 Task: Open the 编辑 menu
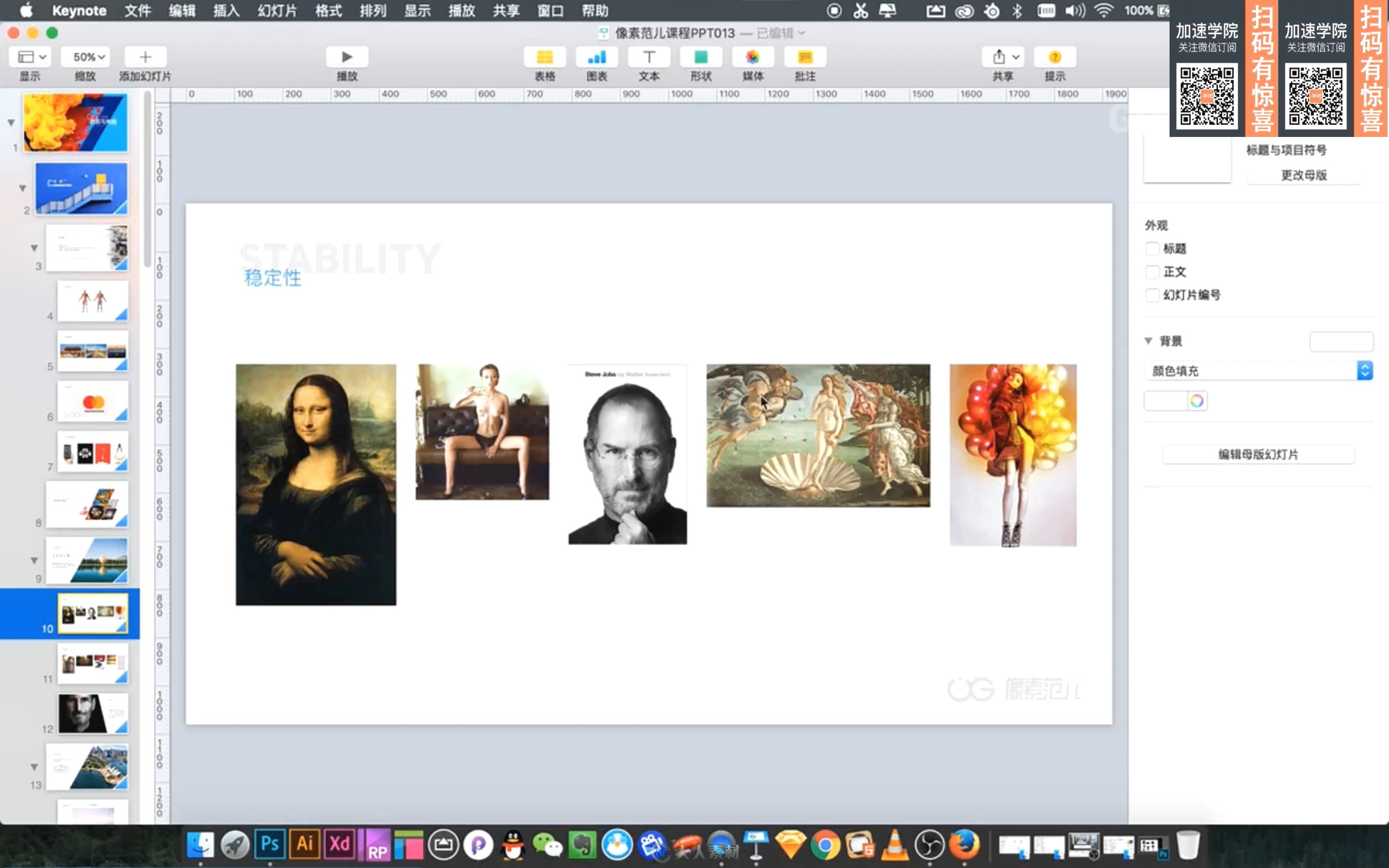coord(182,10)
